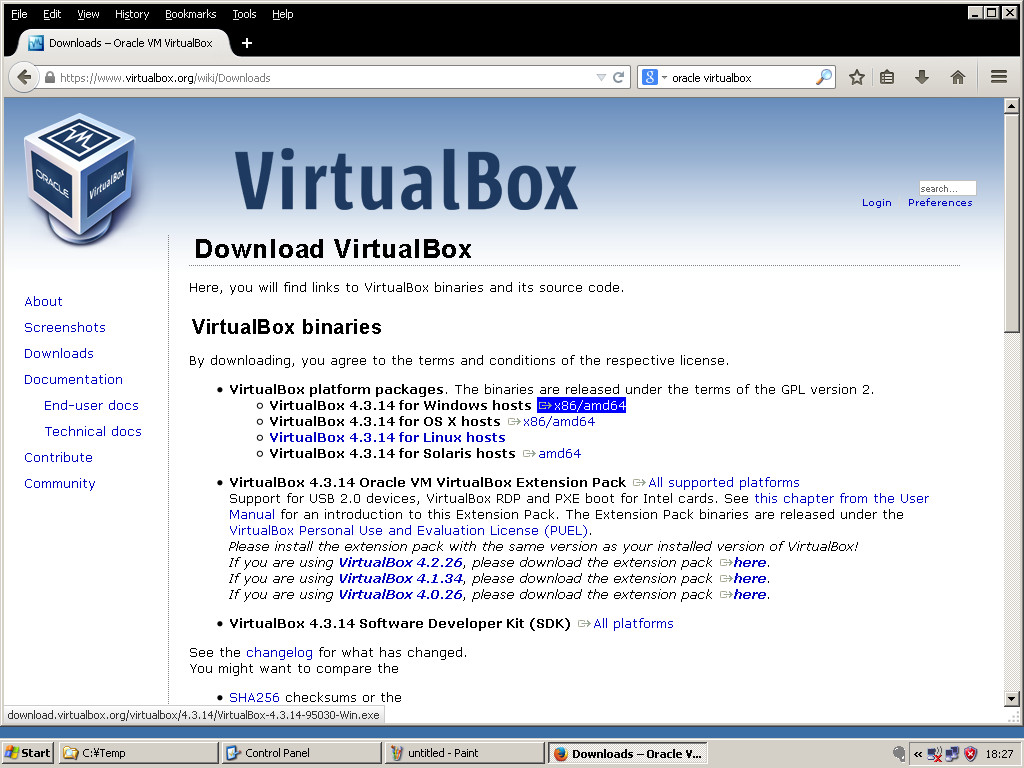Screen dimensions: 1024x768
Task: Open the Help menu
Action: coord(283,14)
